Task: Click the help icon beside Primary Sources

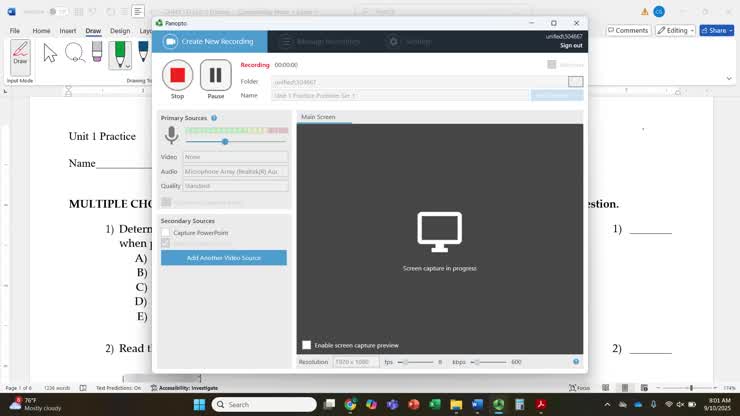Action: pos(214,118)
